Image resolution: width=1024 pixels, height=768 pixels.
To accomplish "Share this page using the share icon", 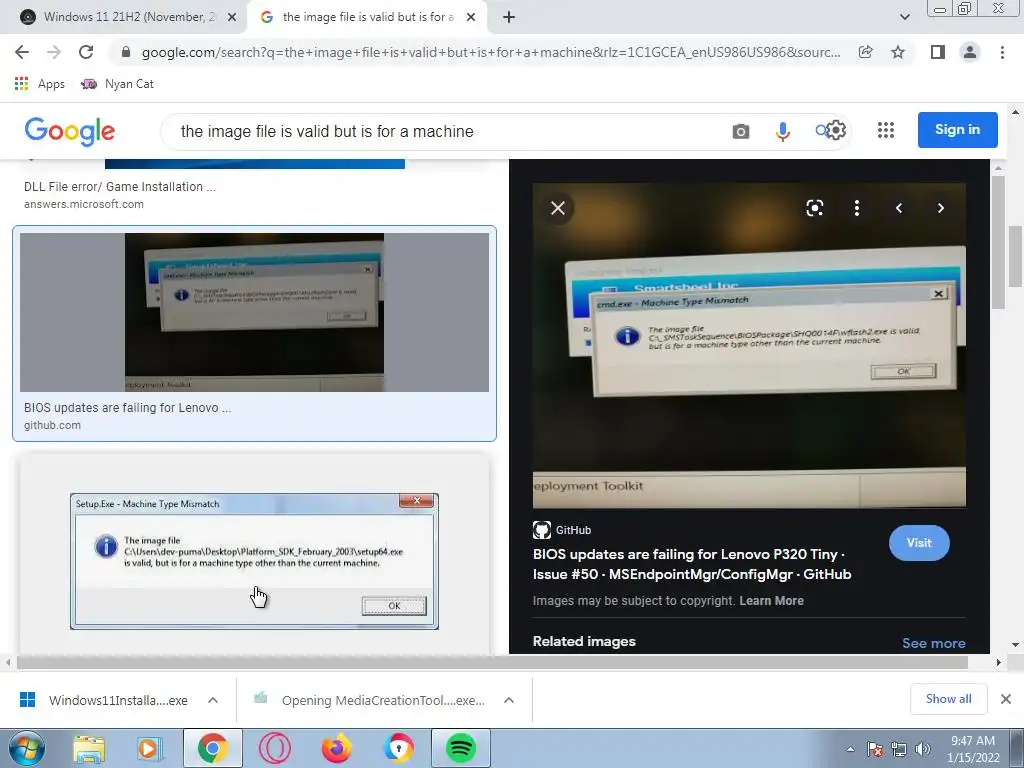I will pyautogui.click(x=866, y=52).
